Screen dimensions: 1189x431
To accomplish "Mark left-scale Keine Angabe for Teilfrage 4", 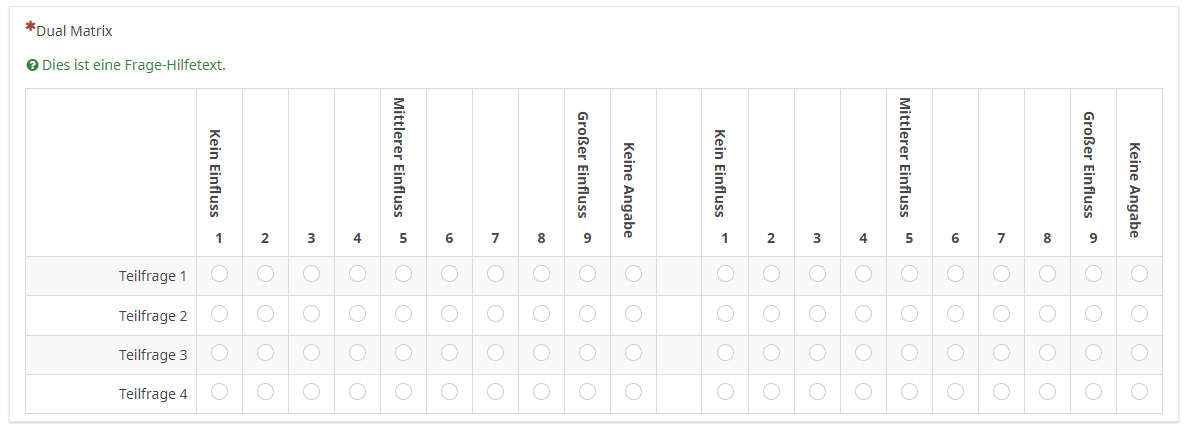I will tap(633, 392).
